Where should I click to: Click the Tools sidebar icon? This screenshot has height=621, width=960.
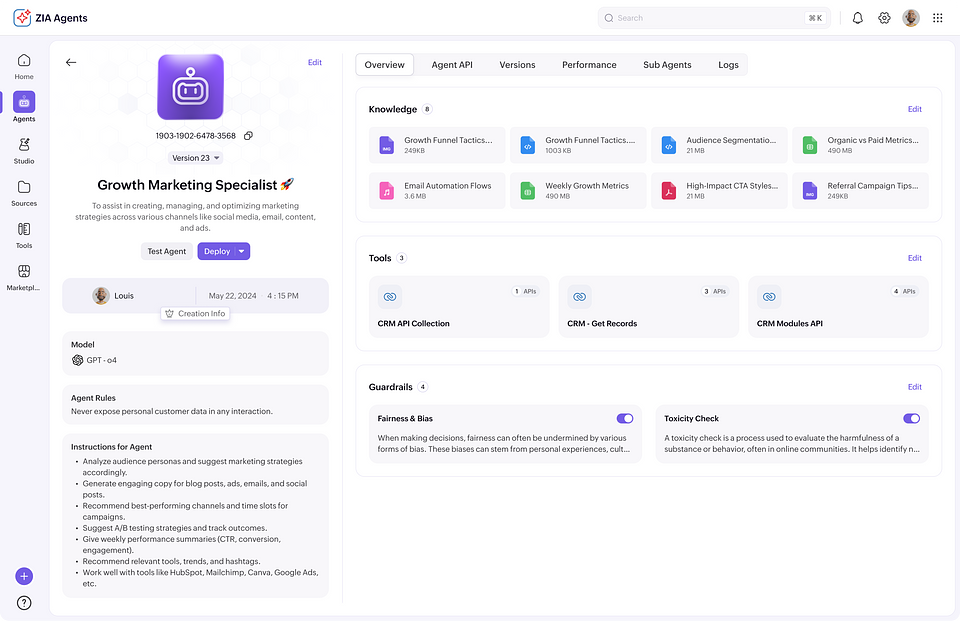click(24, 235)
